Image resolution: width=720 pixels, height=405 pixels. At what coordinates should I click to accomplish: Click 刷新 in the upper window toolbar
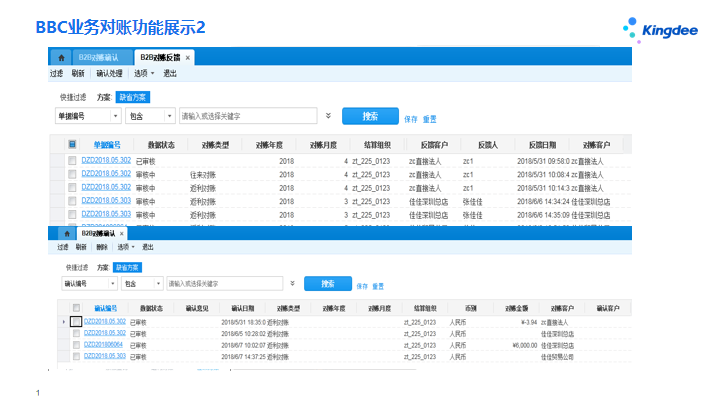[78, 73]
